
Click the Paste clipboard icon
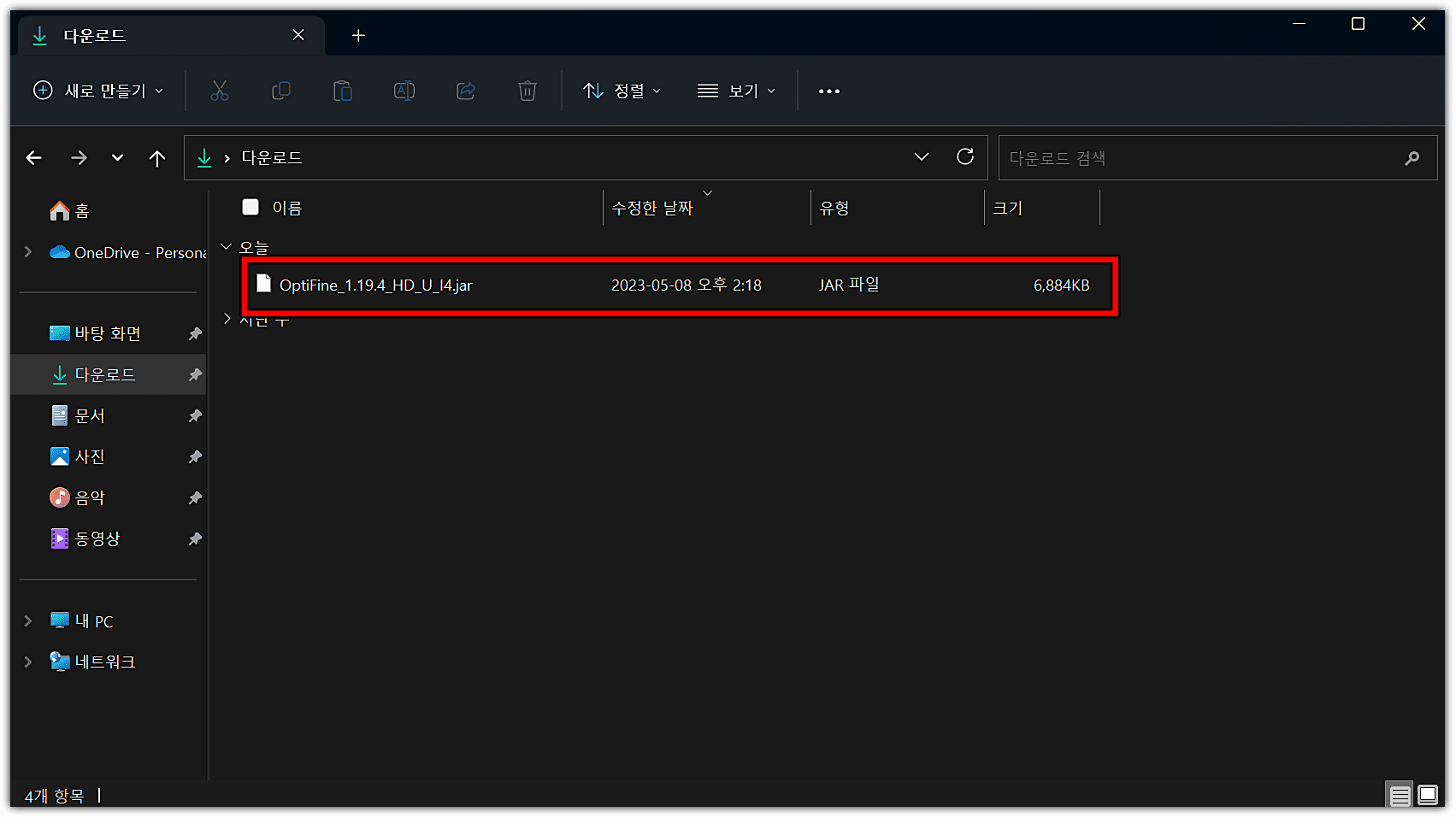[x=343, y=91]
